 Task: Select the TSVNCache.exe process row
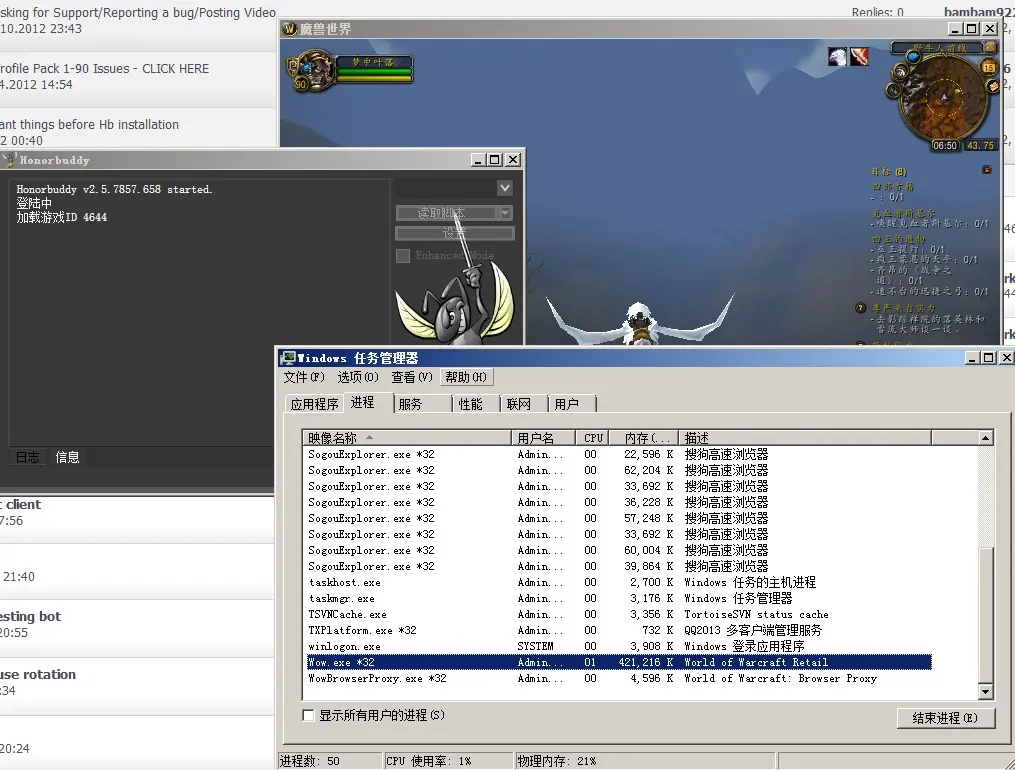[x=619, y=615]
